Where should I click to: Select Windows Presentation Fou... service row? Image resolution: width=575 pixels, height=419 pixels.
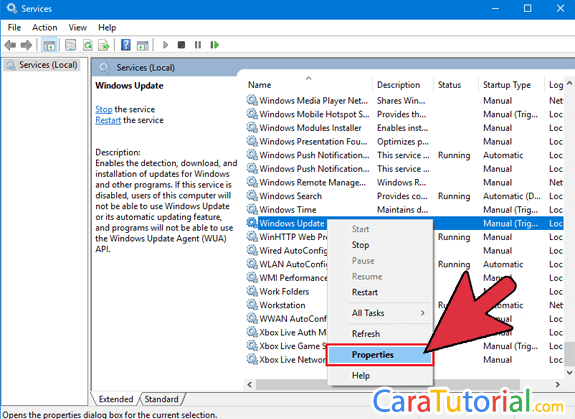click(404, 141)
